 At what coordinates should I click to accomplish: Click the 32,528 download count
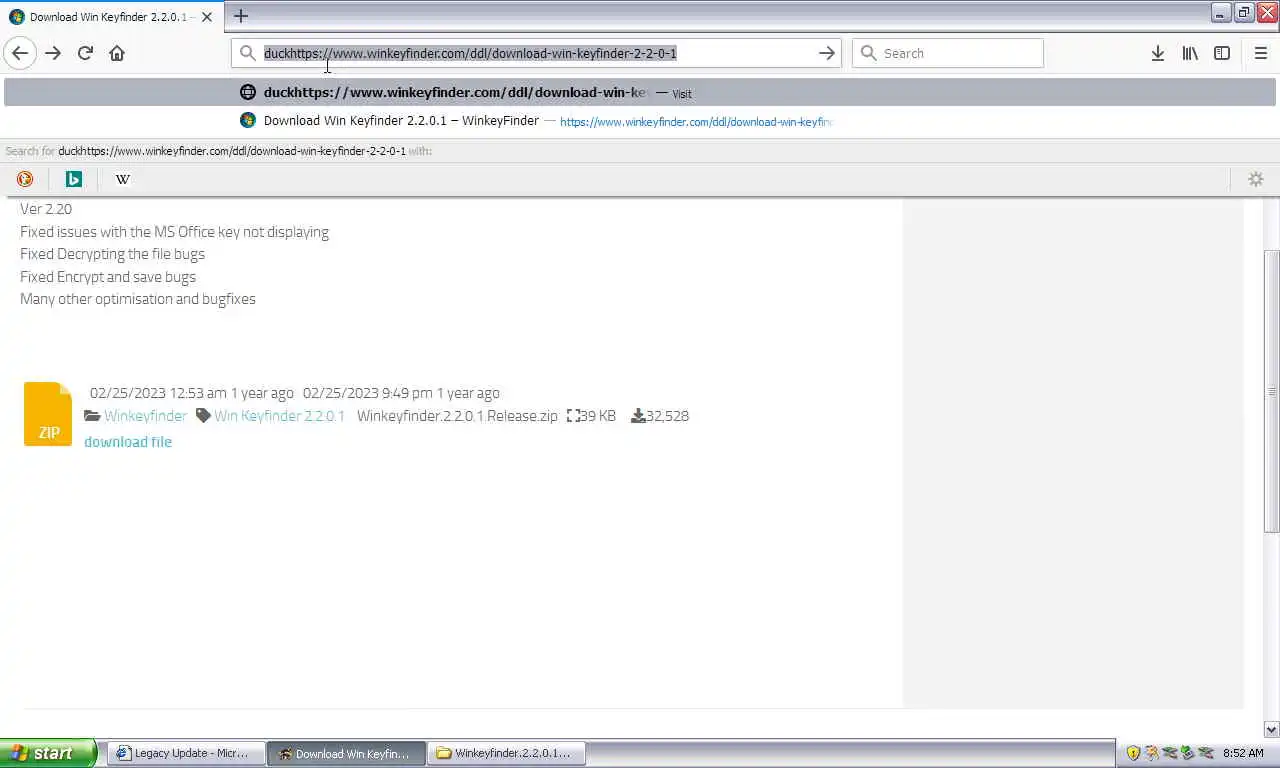click(667, 416)
